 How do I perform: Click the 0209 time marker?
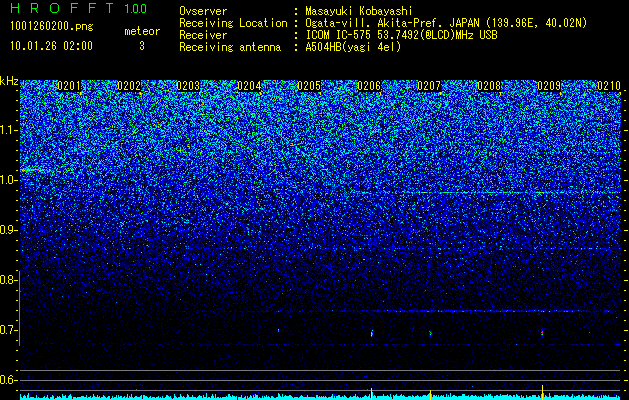pos(549,86)
